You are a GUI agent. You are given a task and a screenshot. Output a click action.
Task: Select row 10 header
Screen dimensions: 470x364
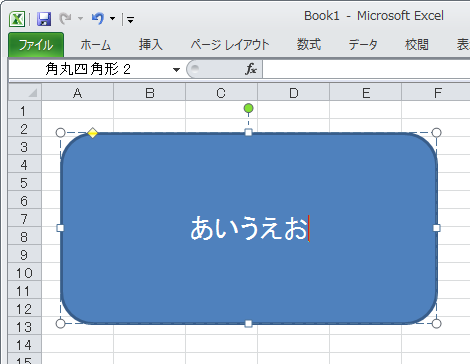25,272
